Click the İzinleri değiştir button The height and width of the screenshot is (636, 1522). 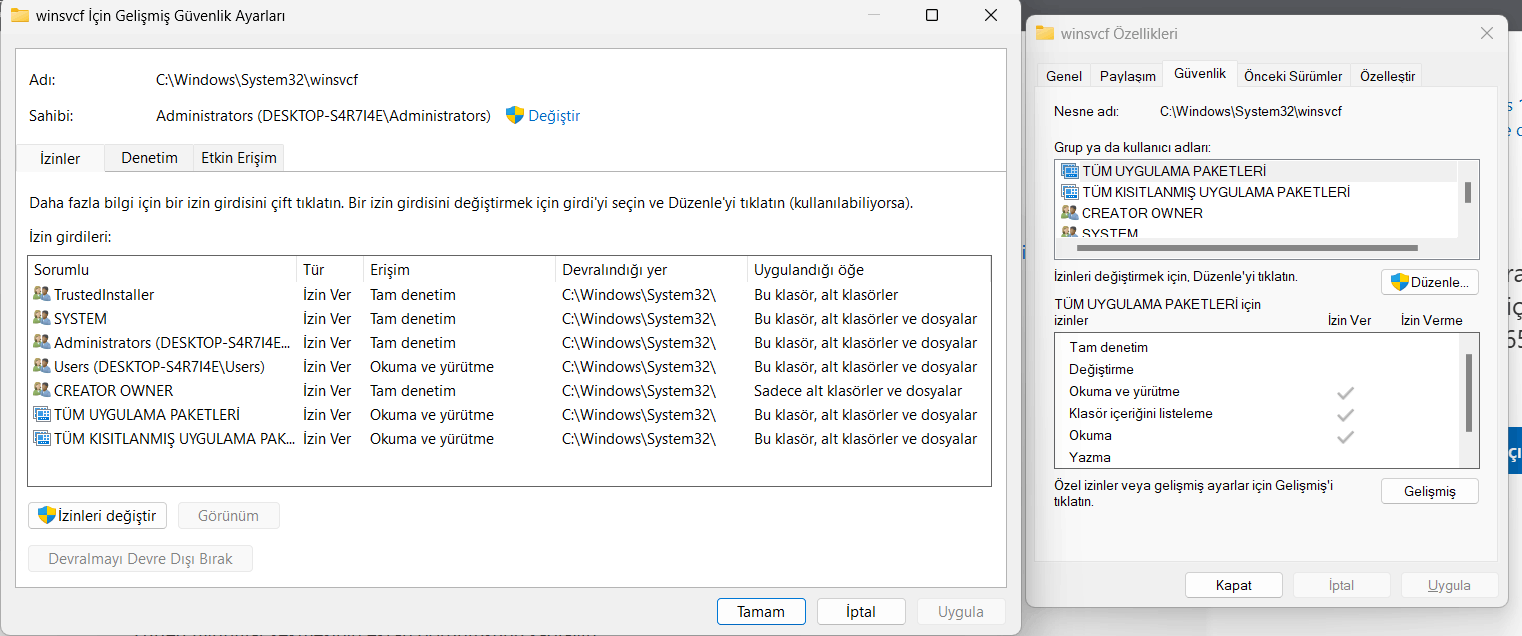click(x=97, y=516)
